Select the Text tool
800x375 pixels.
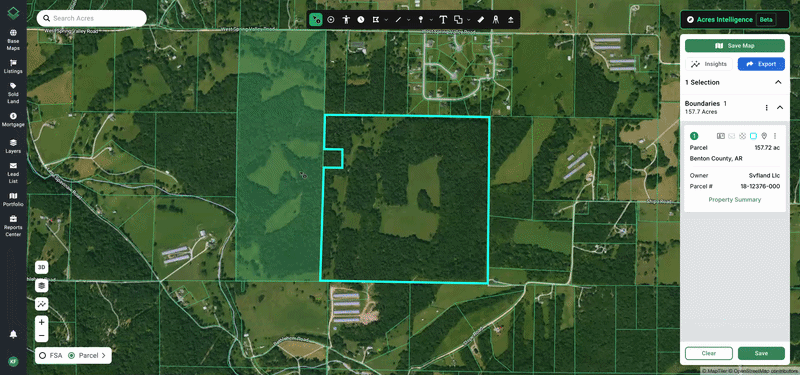tap(443, 19)
